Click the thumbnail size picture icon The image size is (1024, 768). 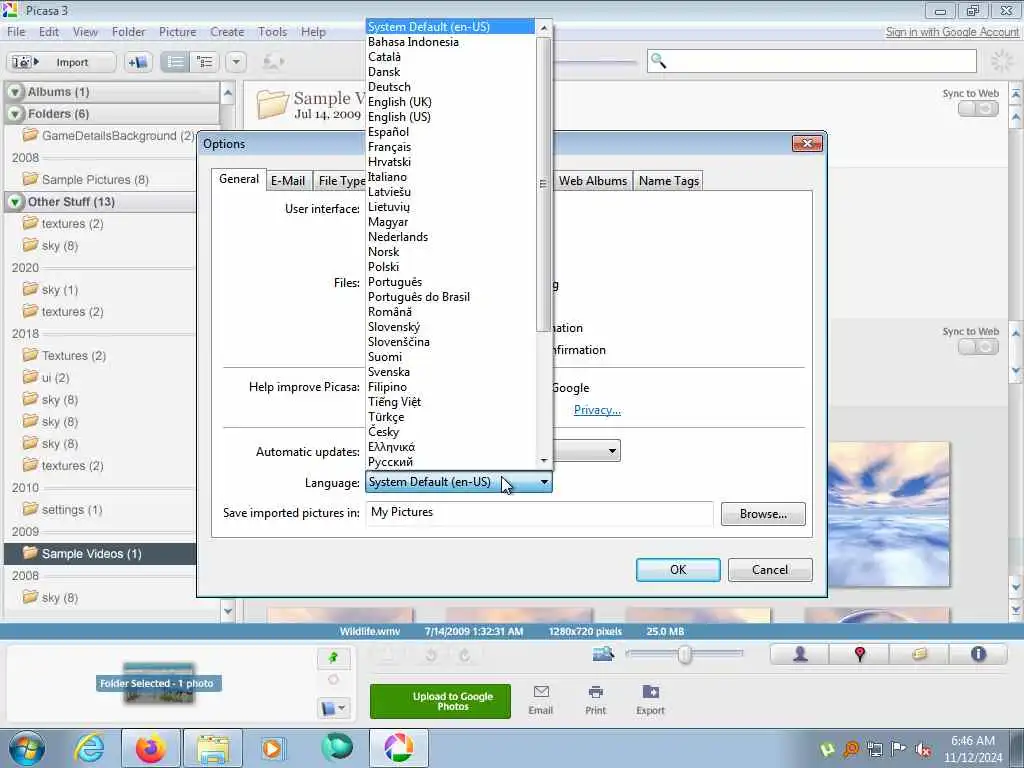coord(603,653)
